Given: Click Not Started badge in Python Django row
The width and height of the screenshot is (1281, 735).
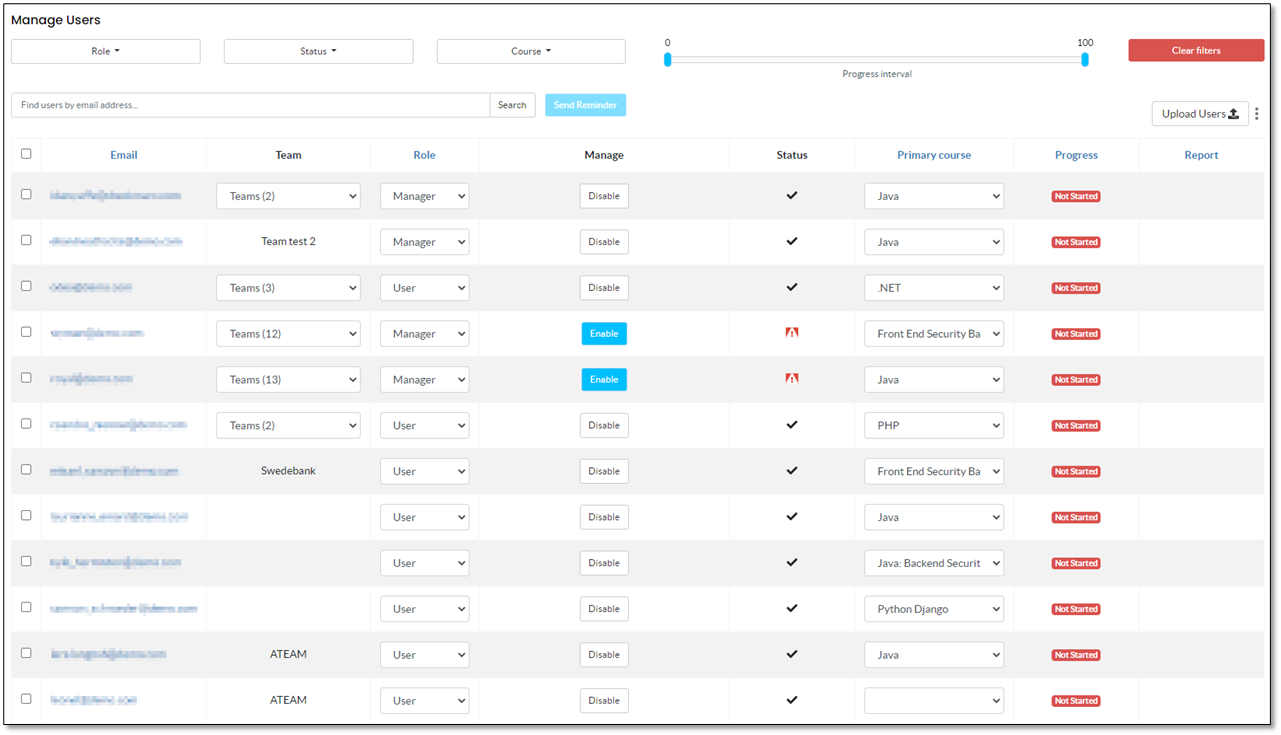Looking at the screenshot, I should click(x=1076, y=609).
